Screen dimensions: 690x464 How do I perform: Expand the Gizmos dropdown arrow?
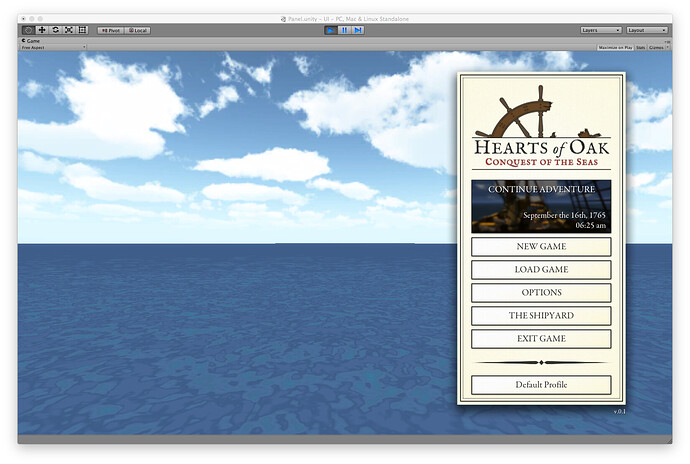(668, 47)
